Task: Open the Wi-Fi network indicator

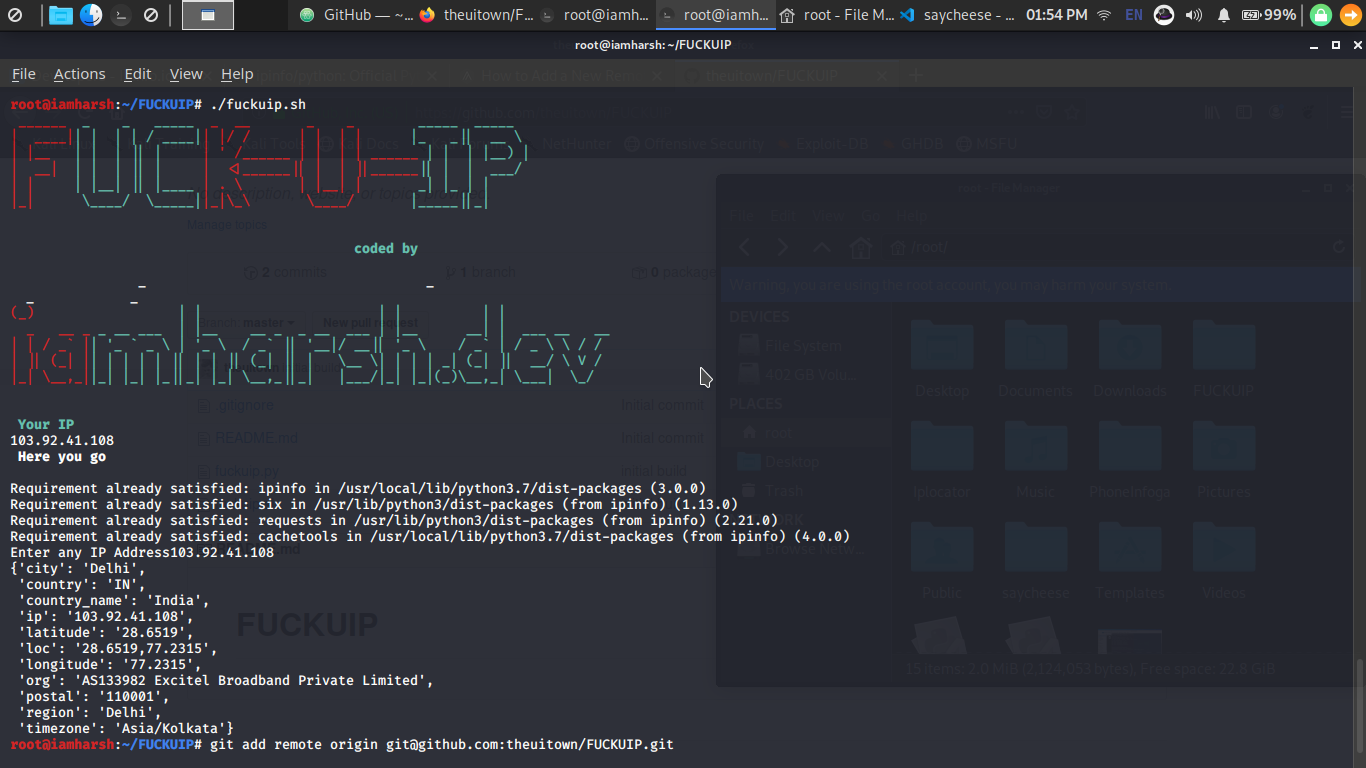Action: click(1104, 15)
